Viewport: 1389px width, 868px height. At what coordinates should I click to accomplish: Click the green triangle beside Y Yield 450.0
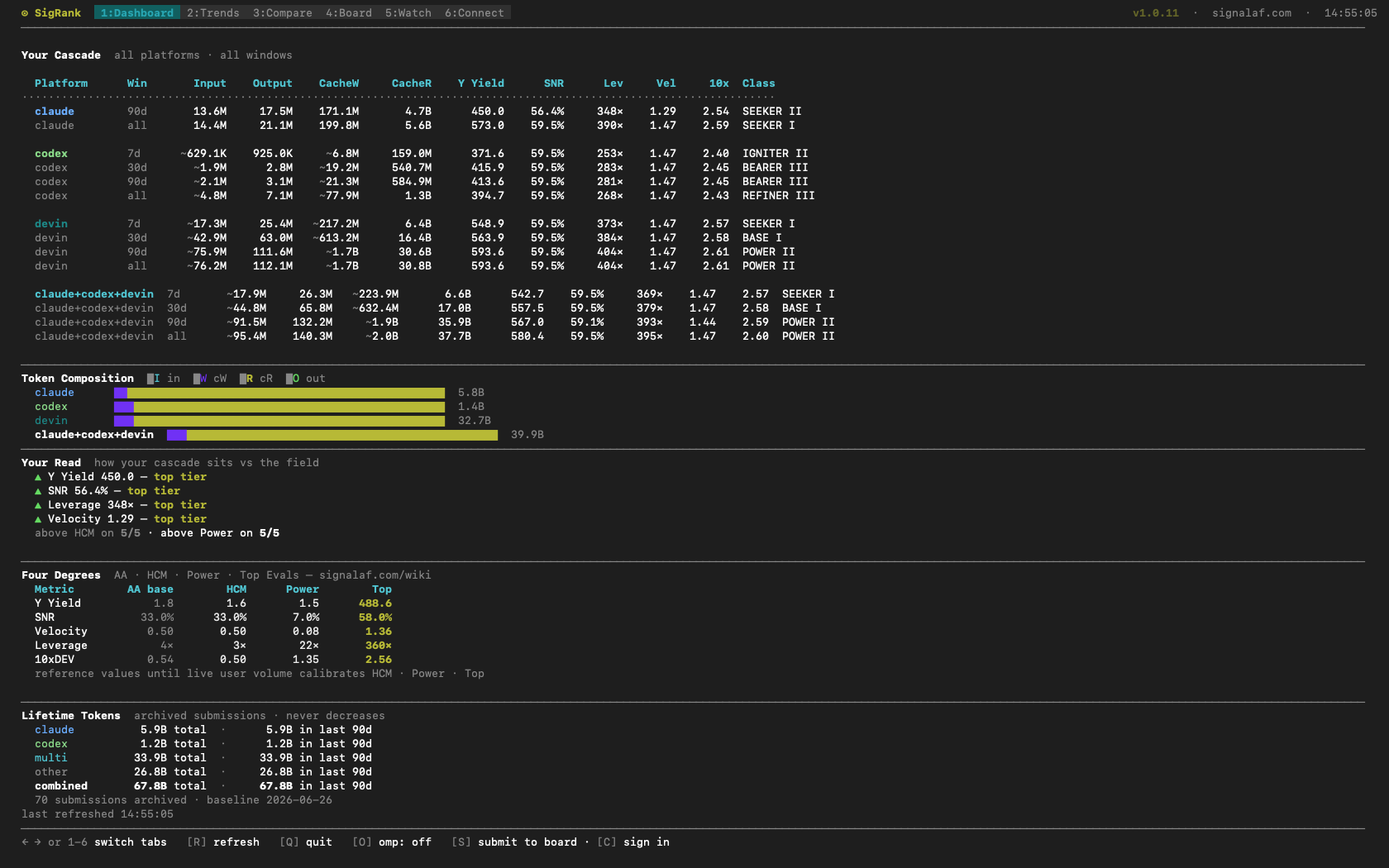click(x=38, y=477)
